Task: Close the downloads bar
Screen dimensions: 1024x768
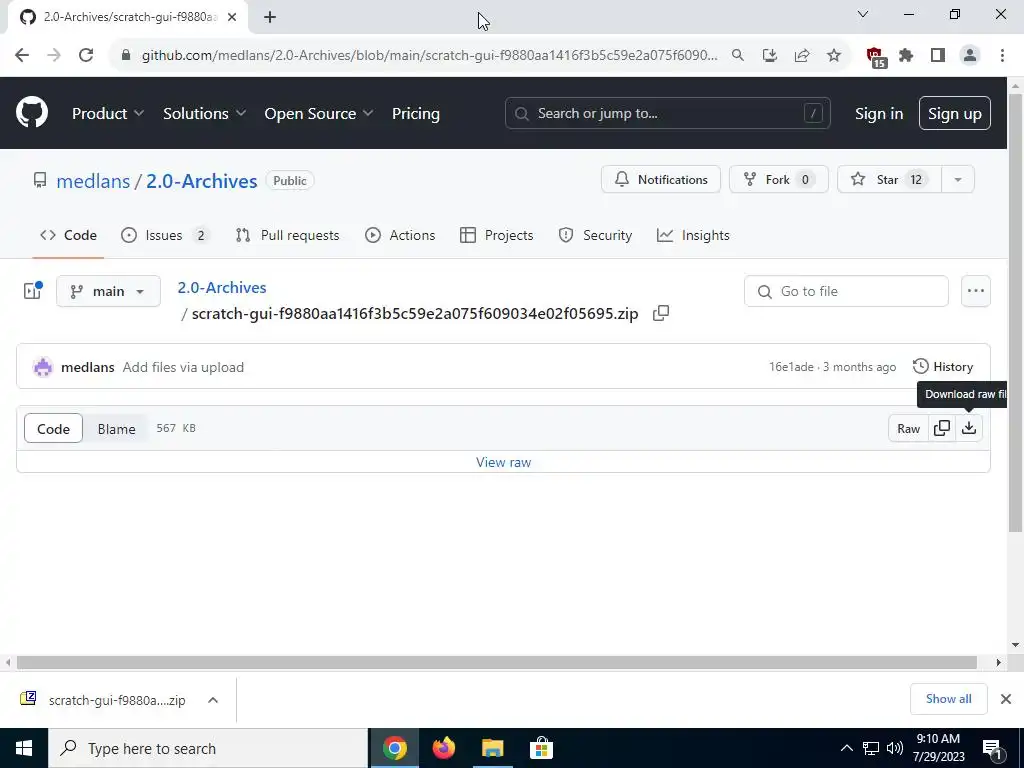Action: (1006, 699)
